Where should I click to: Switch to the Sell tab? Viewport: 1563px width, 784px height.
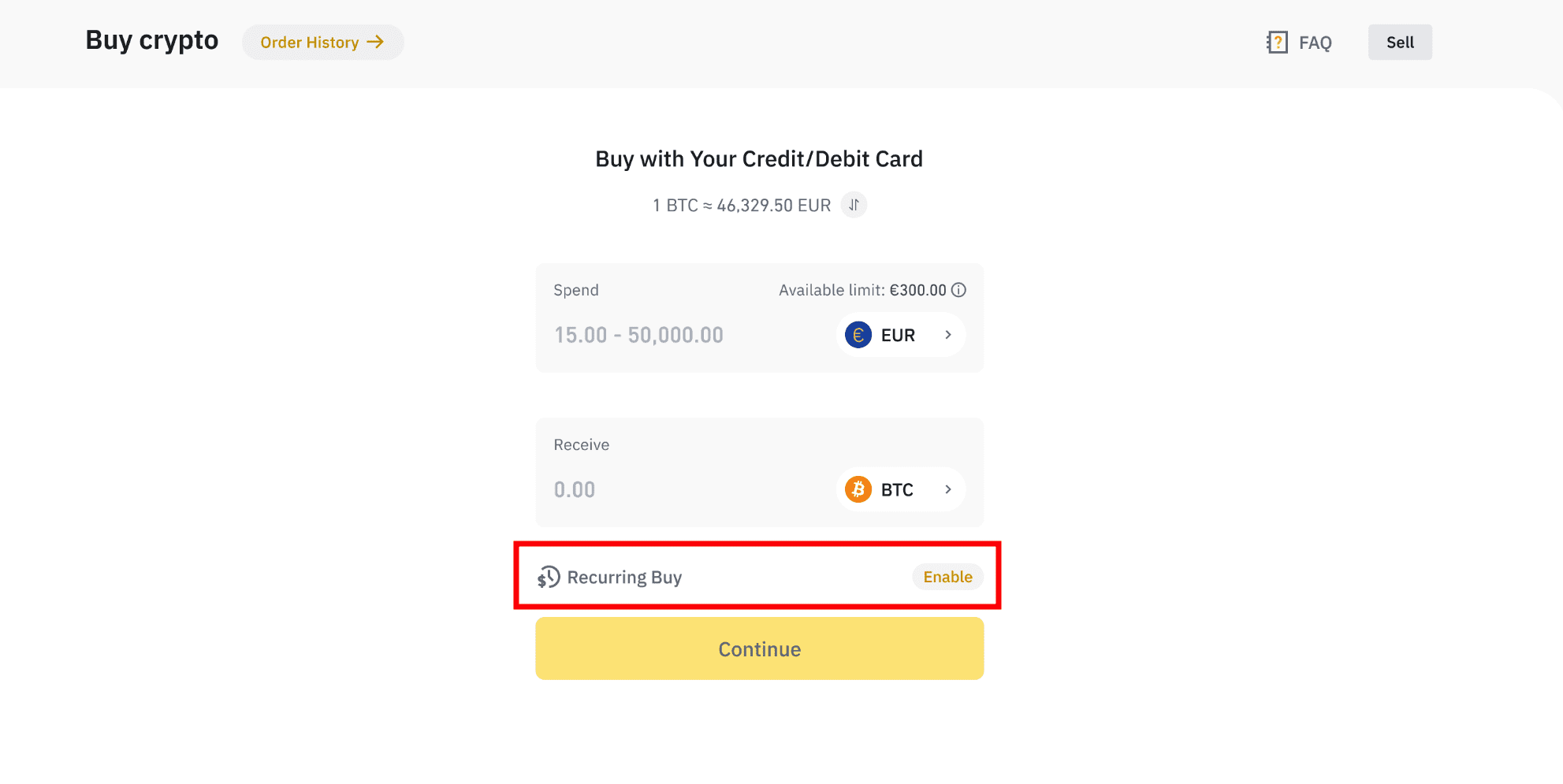point(1400,43)
